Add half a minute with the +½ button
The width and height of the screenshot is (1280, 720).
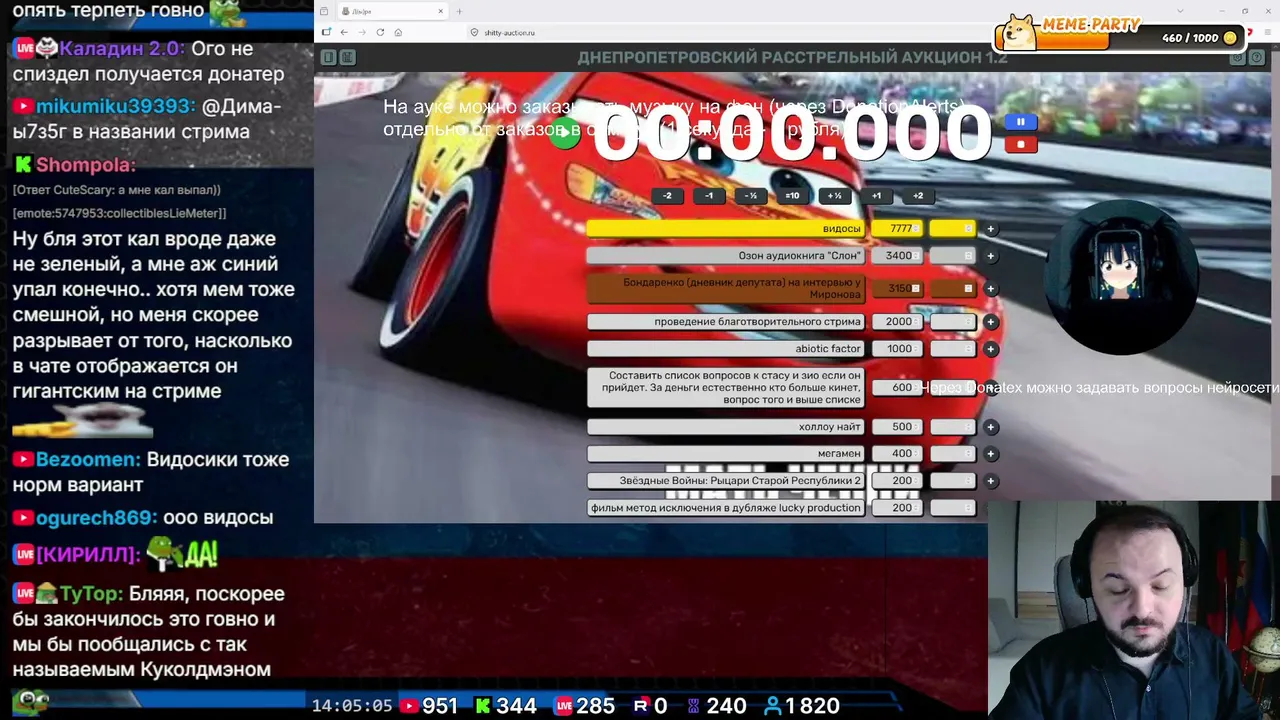click(x=834, y=196)
